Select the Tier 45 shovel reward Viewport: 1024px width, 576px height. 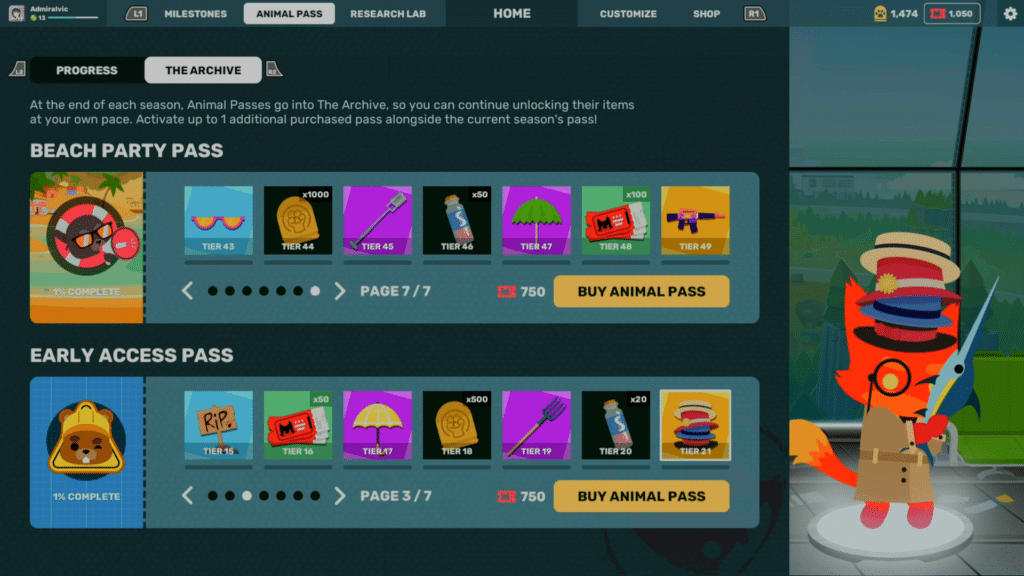377,220
